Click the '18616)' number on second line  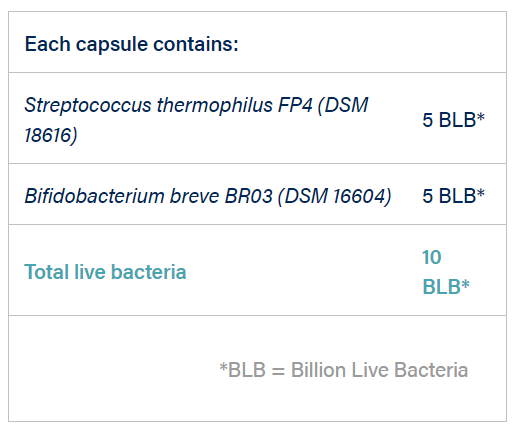[x=51, y=135]
